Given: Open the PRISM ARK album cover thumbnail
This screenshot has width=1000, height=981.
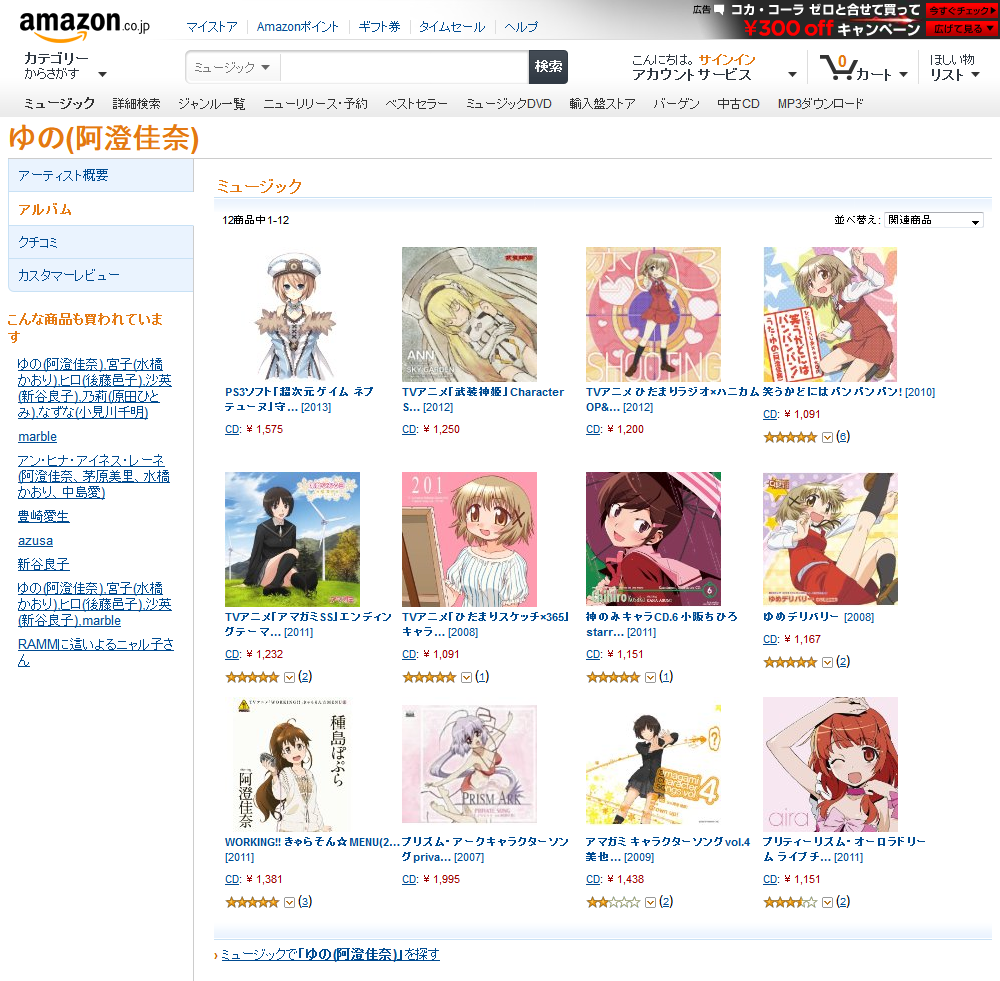Looking at the screenshot, I should point(469,764).
